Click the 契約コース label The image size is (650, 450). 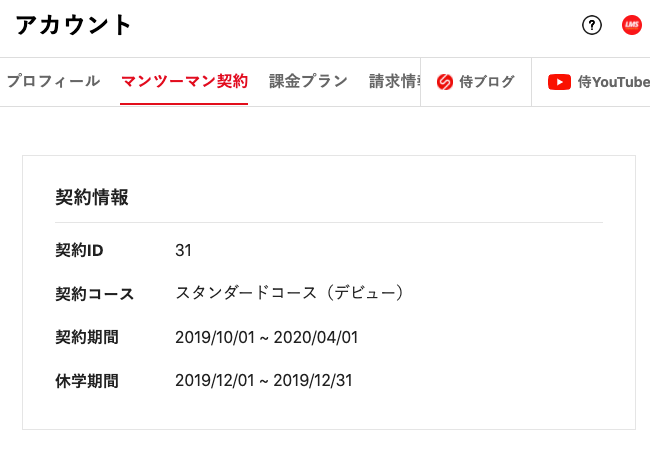(x=101, y=294)
